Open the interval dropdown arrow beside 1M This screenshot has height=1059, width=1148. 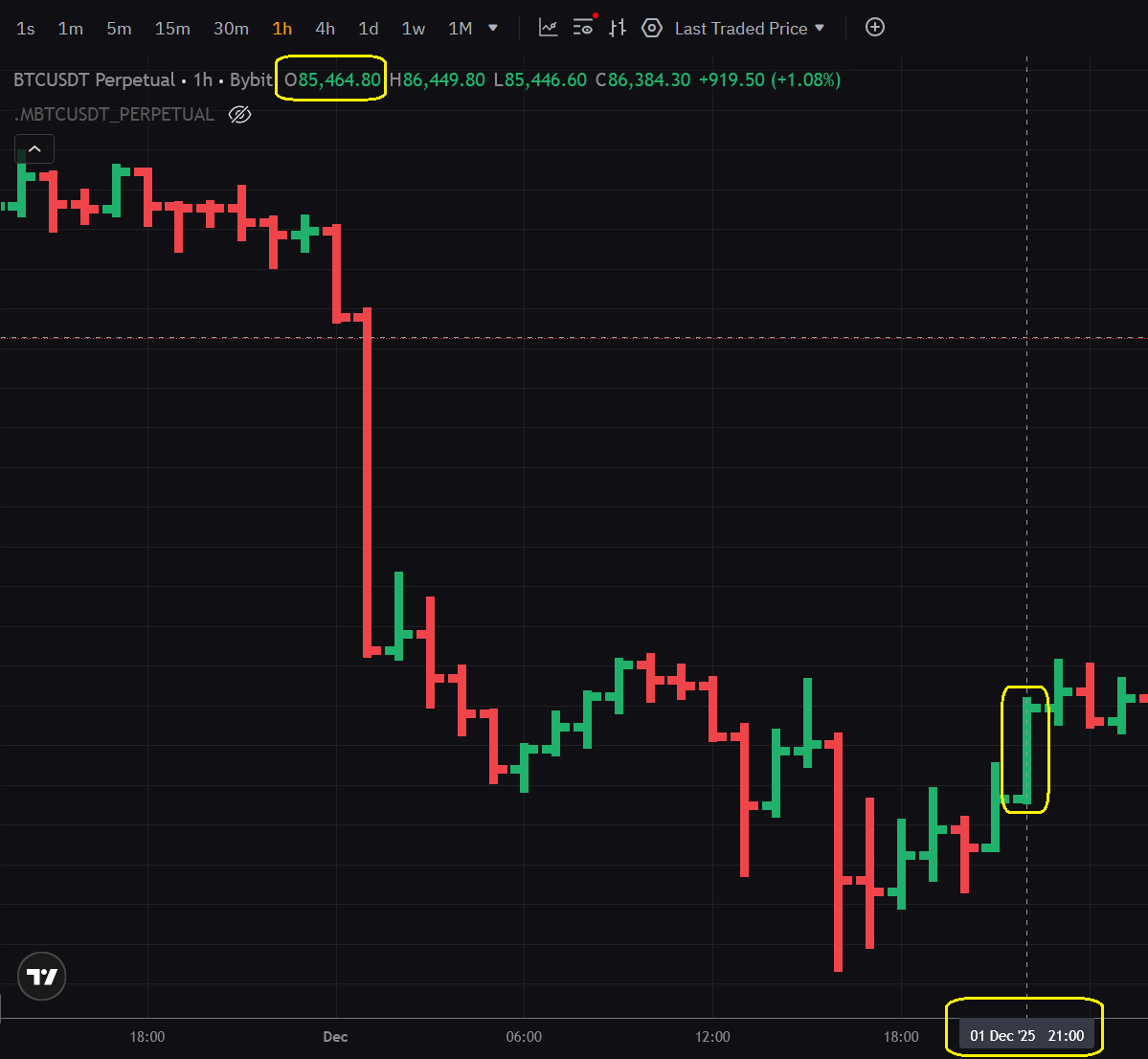[x=494, y=28]
